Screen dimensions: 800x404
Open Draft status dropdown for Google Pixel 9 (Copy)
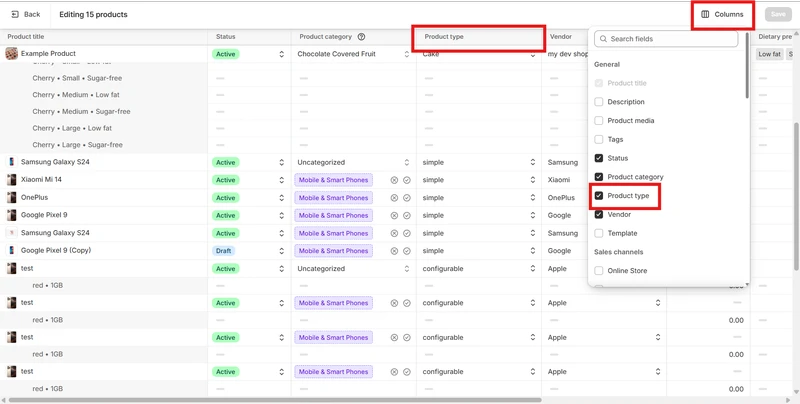(x=282, y=251)
